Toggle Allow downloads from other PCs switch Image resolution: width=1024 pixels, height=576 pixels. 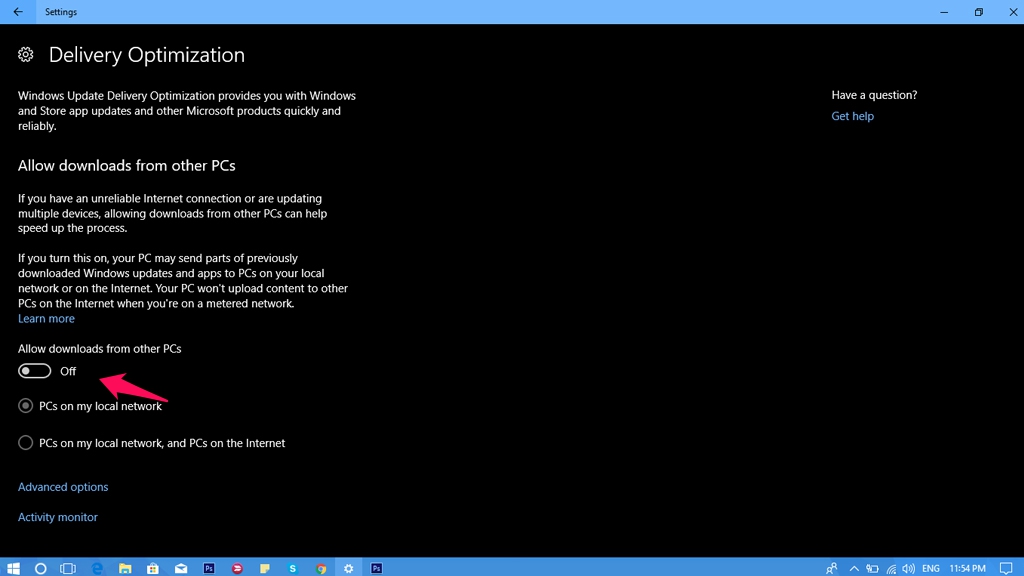click(x=34, y=371)
